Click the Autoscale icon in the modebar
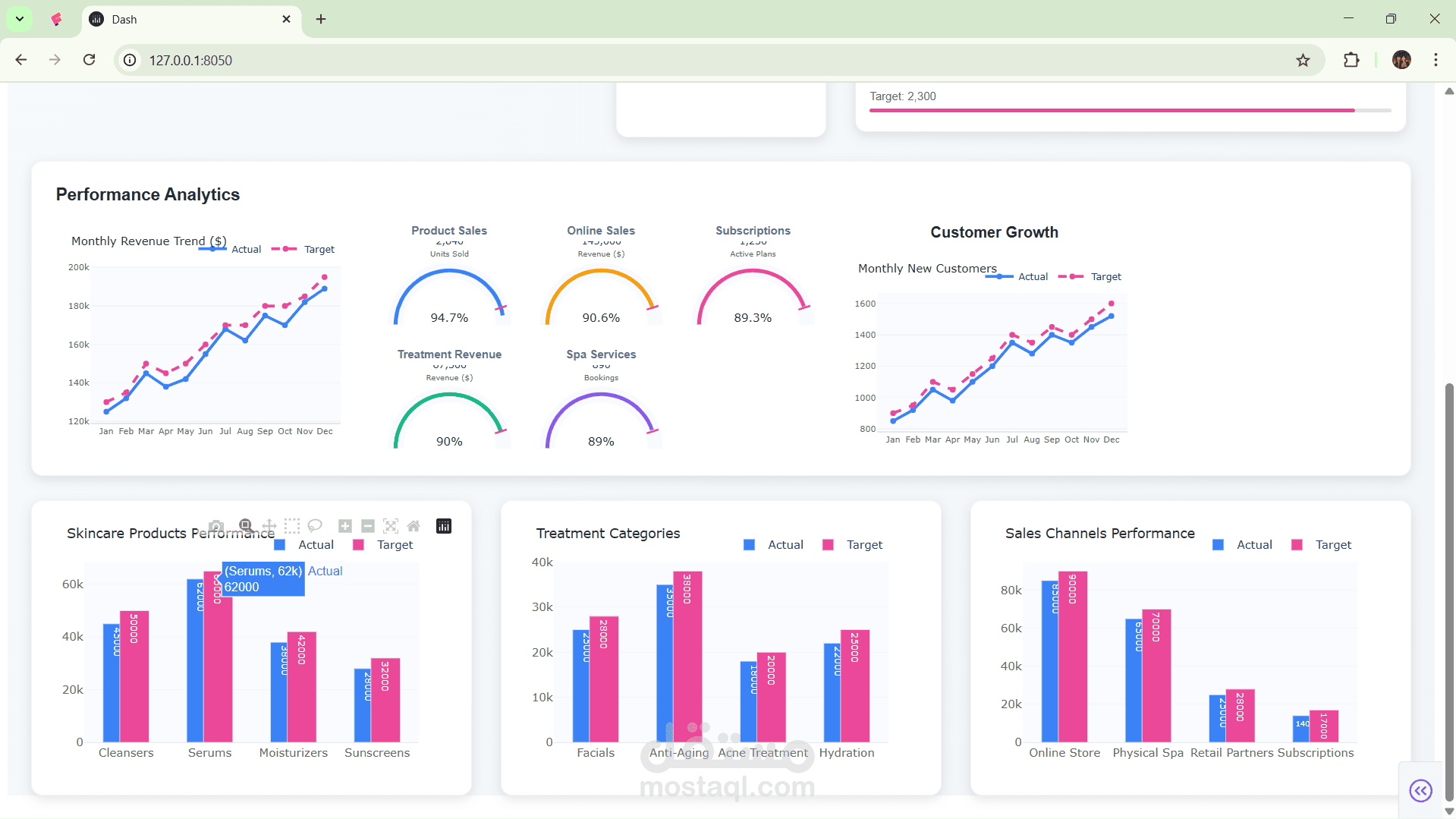The width and height of the screenshot is (1456, 819). tap(391, 526)
